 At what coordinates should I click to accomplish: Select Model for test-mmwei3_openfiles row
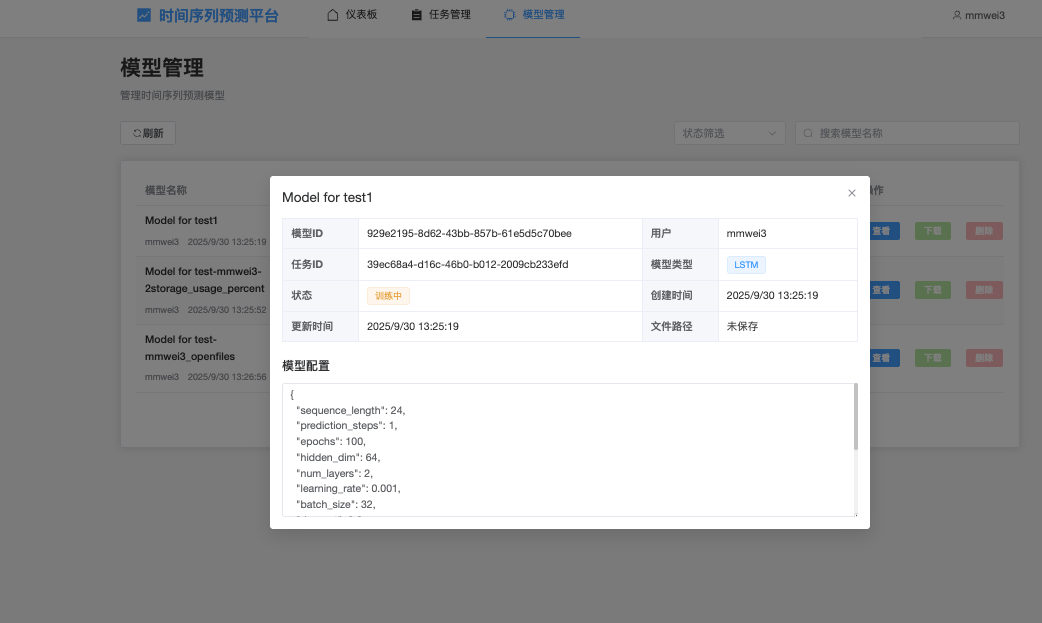[x=190, y=348]
